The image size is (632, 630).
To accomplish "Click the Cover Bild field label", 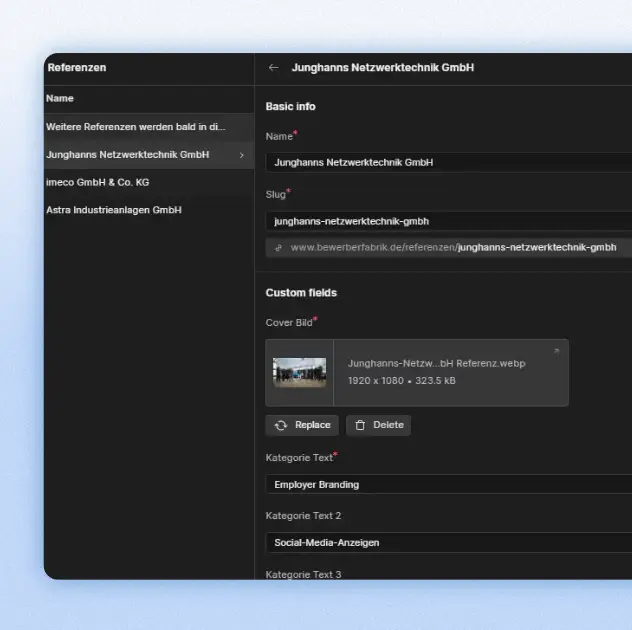I will pyautogui.click(x=289, y=322).
